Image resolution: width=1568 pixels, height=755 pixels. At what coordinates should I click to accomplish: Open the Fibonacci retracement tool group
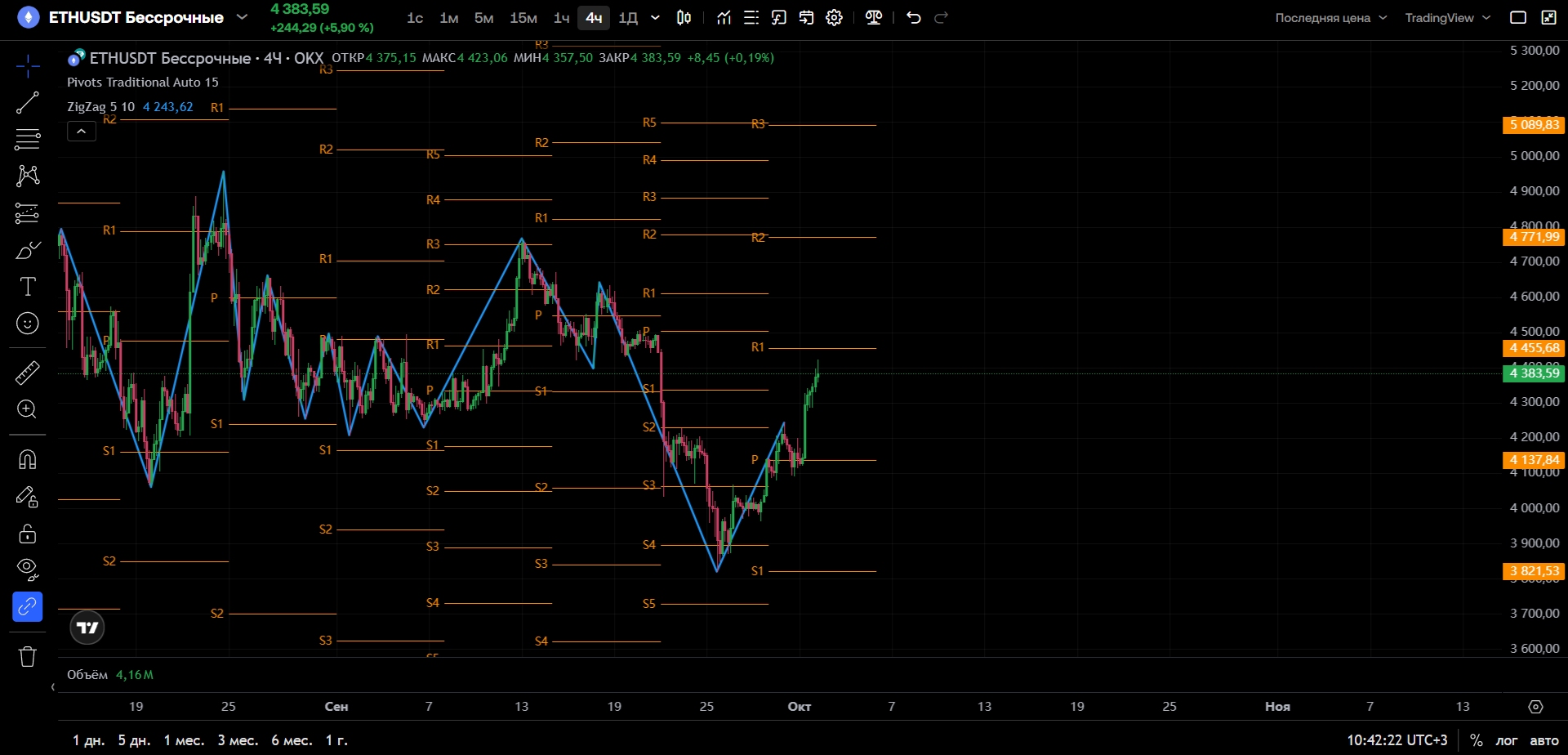28,140
